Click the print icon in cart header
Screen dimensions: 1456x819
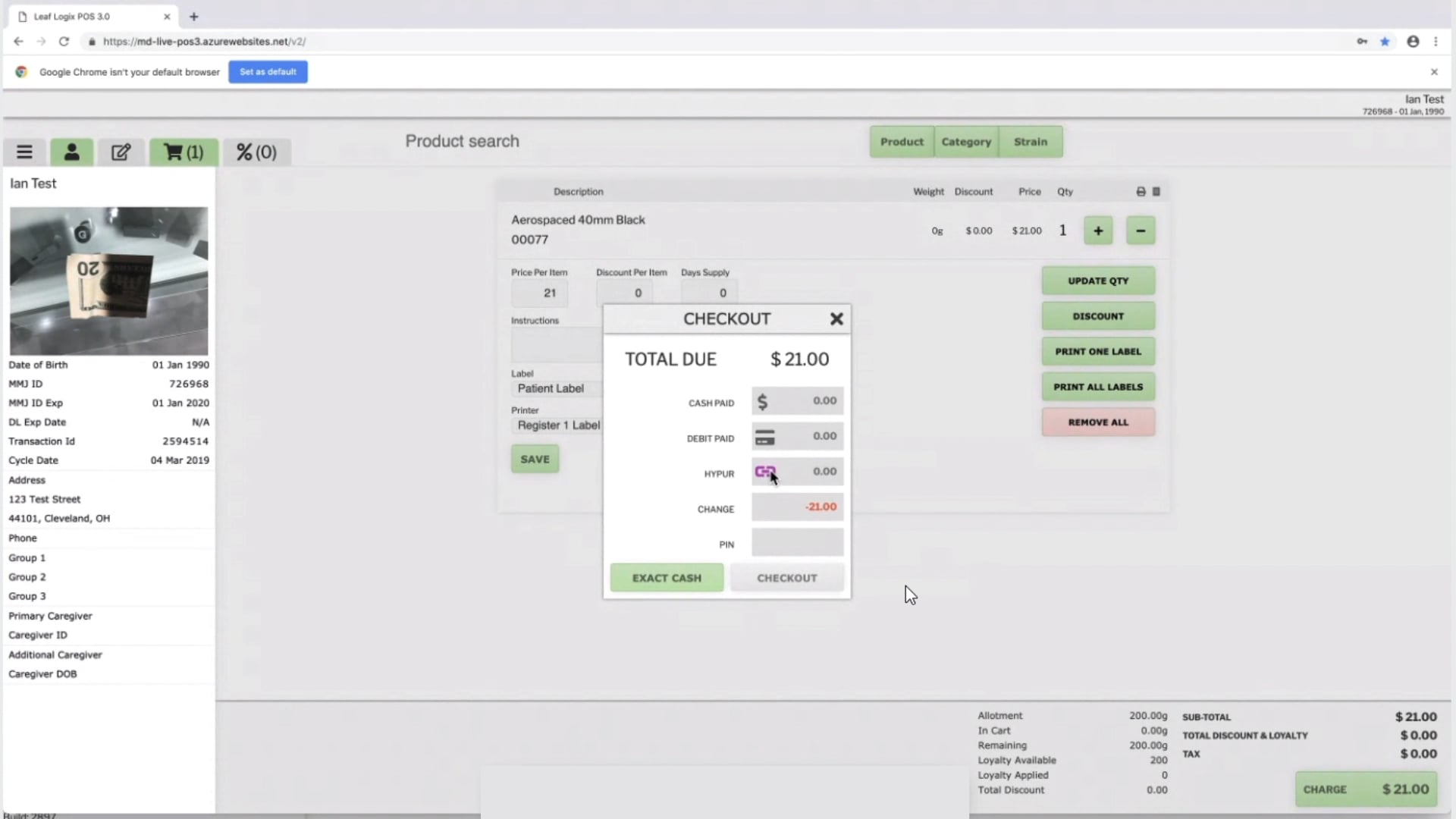pos(1141,192)
